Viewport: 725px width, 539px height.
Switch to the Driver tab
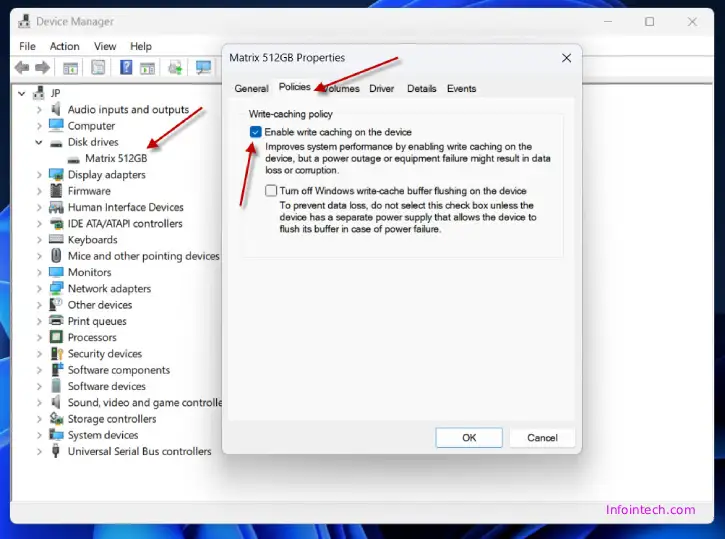tap(381, 88)
